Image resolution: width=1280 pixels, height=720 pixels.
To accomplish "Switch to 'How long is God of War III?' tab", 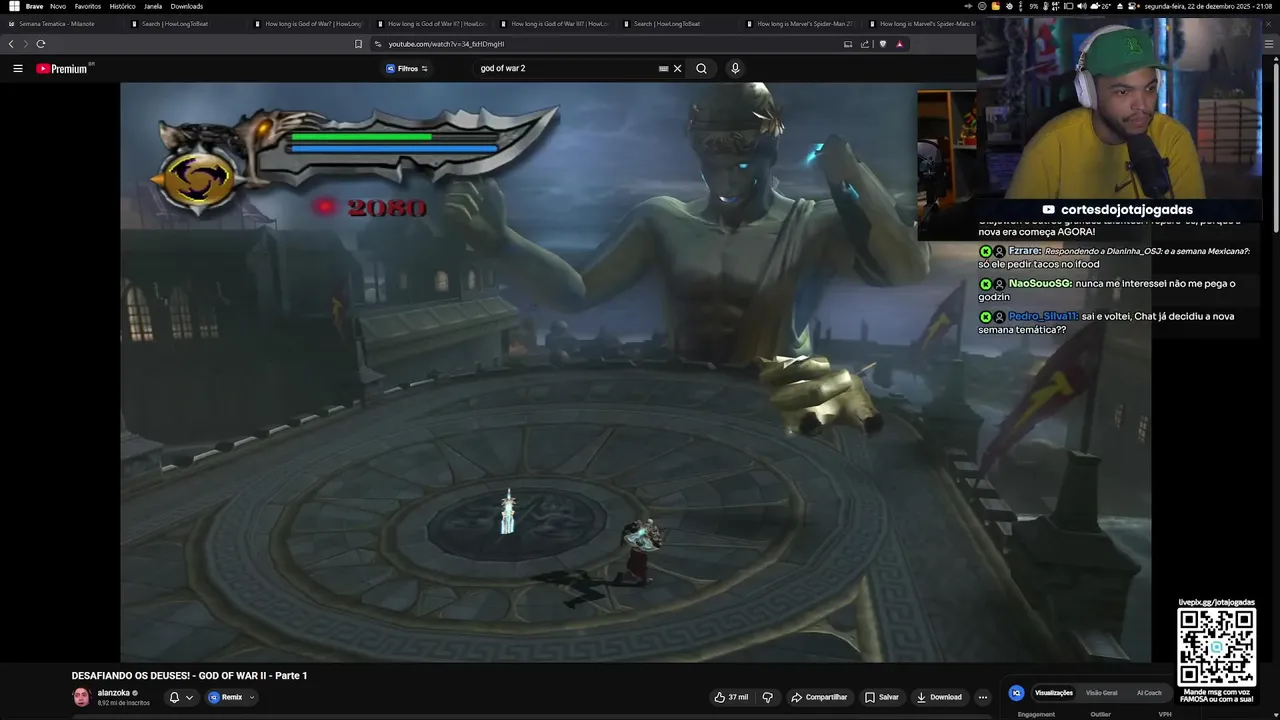I will (553, 24).
